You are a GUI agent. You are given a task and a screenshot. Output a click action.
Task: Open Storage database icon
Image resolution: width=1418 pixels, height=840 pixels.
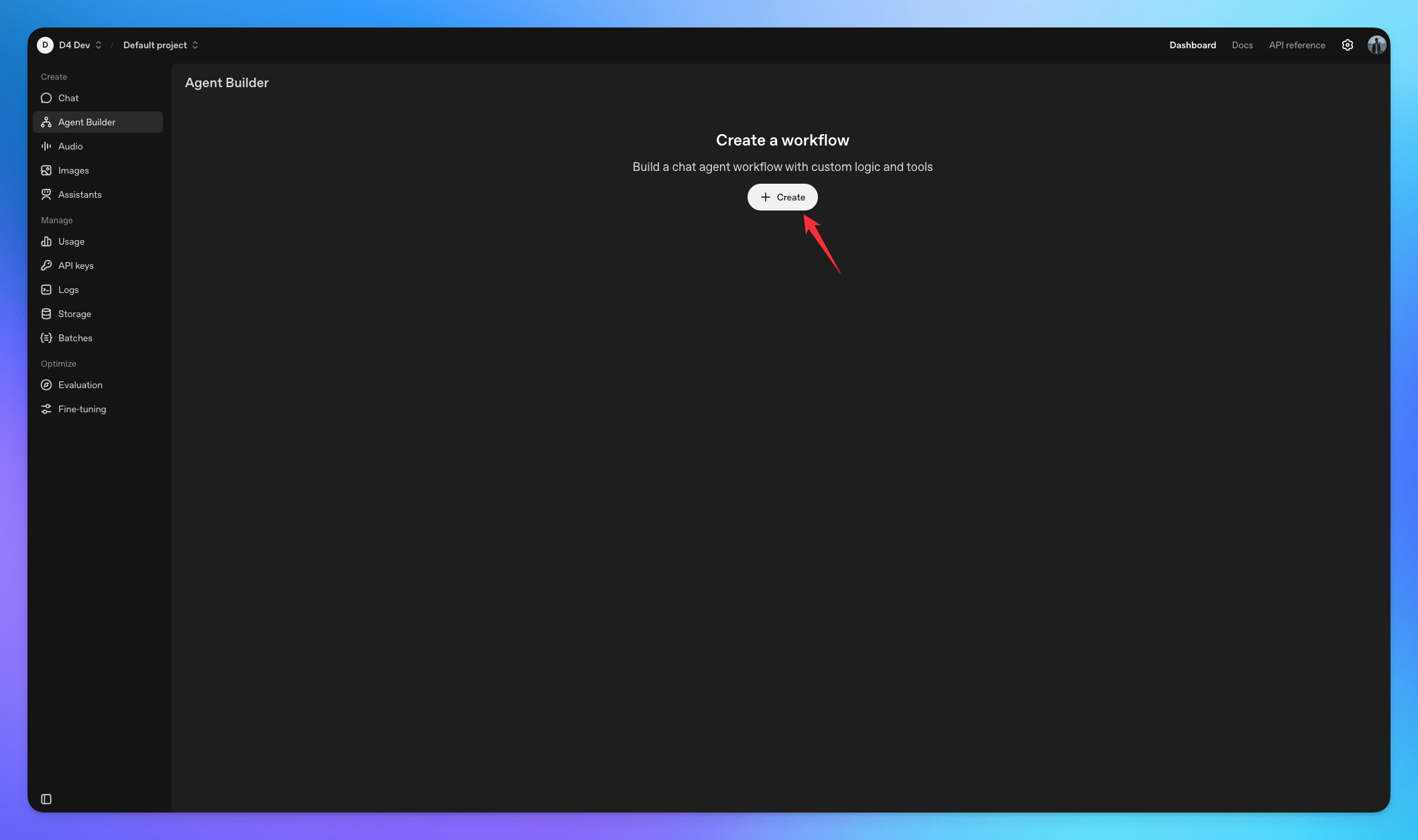pyautogui.click(x=46, y=314)
